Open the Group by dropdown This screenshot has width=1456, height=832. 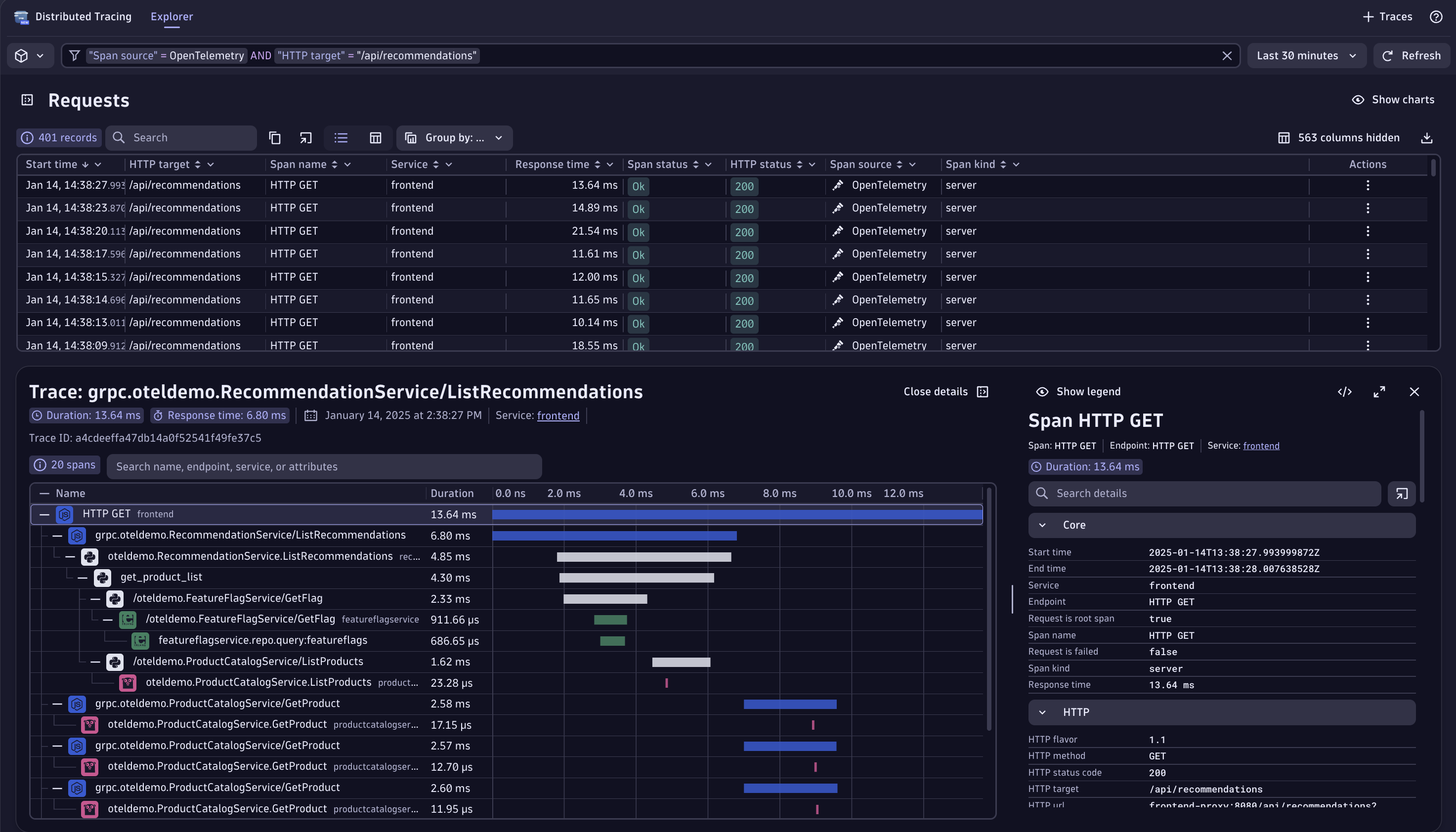coord(454,138)
